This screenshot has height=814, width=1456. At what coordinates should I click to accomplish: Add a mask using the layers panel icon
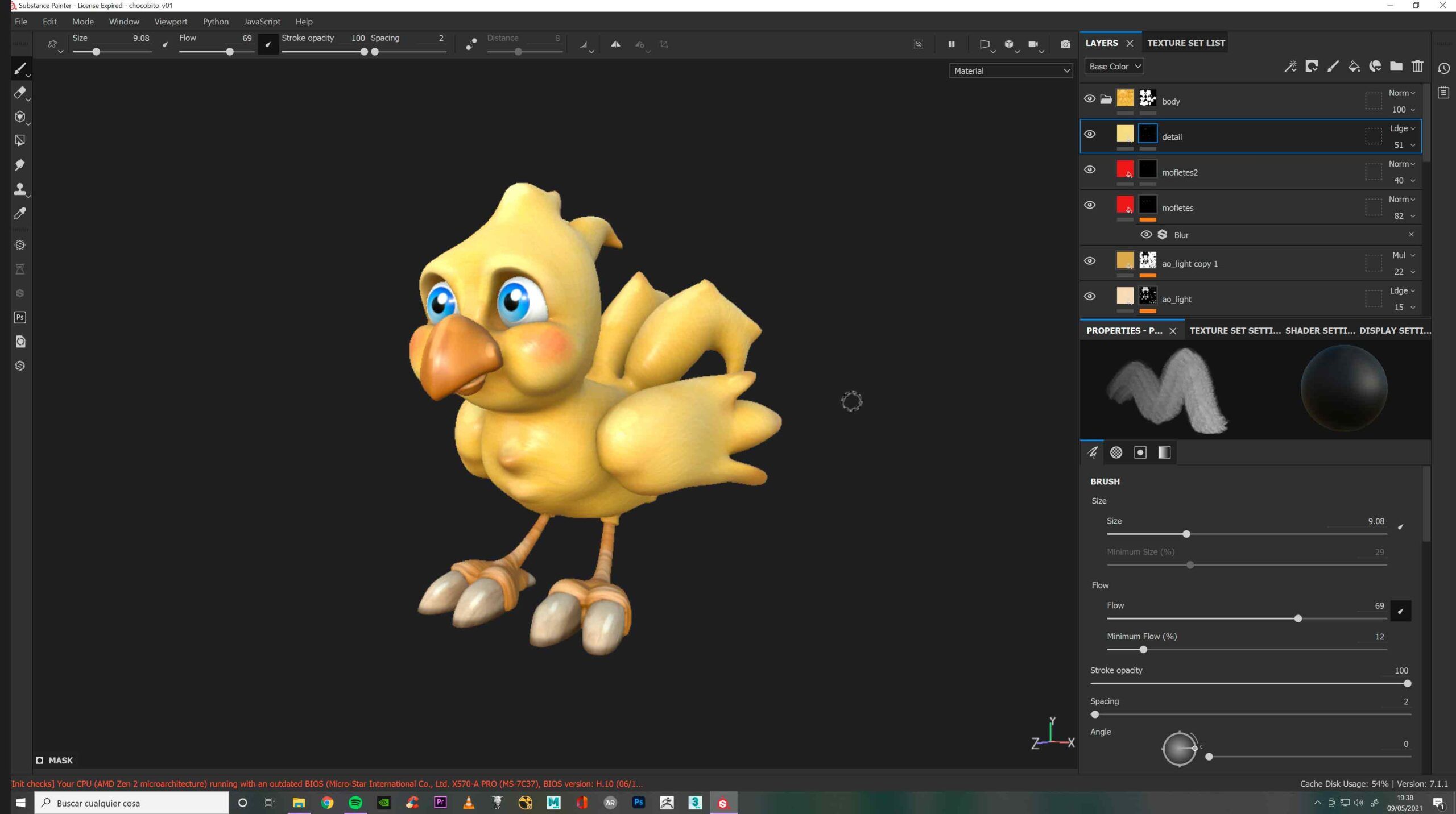coord(1312,67)
